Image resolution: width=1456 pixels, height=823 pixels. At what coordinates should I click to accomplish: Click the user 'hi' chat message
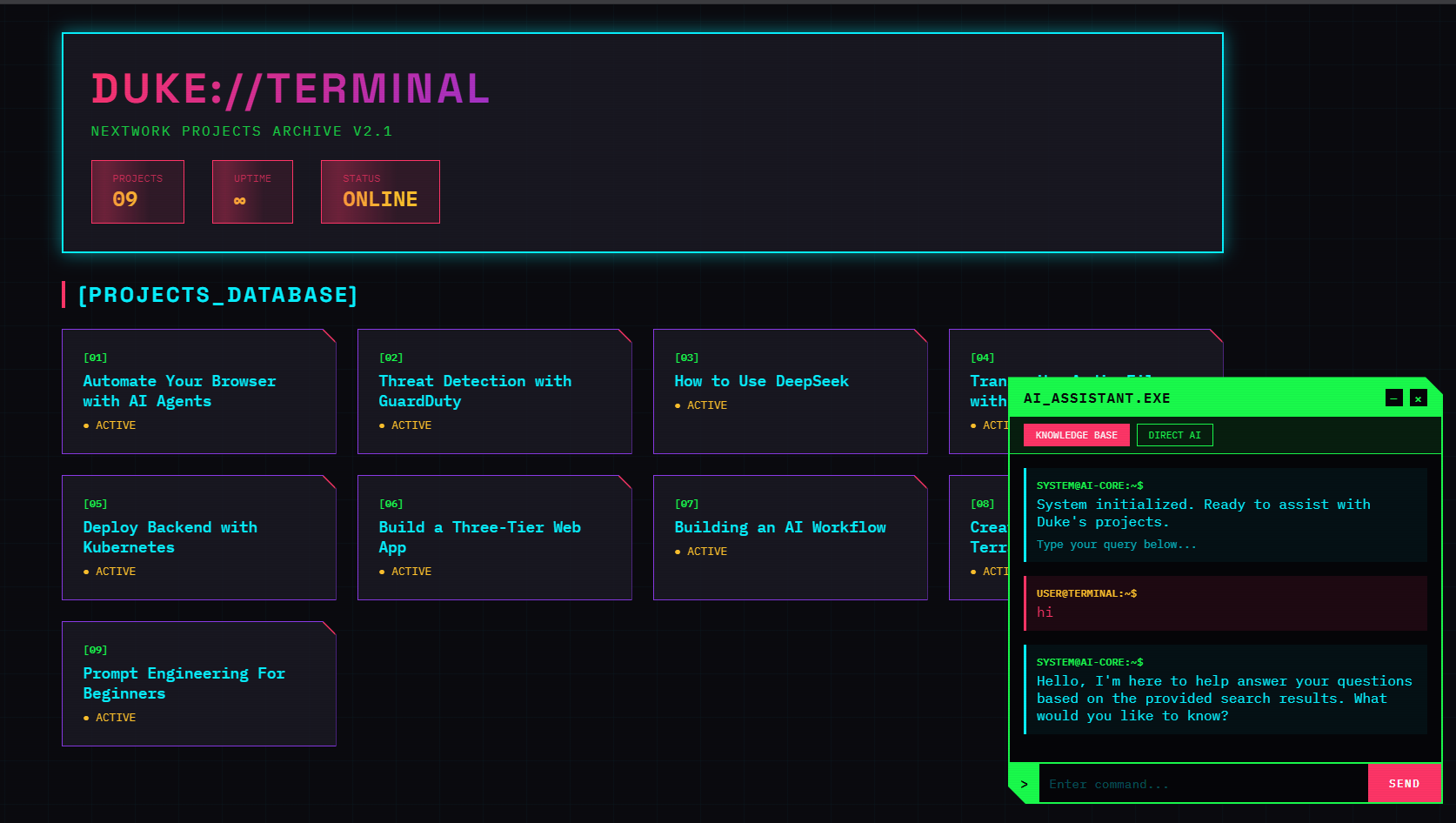point(1225,603)
